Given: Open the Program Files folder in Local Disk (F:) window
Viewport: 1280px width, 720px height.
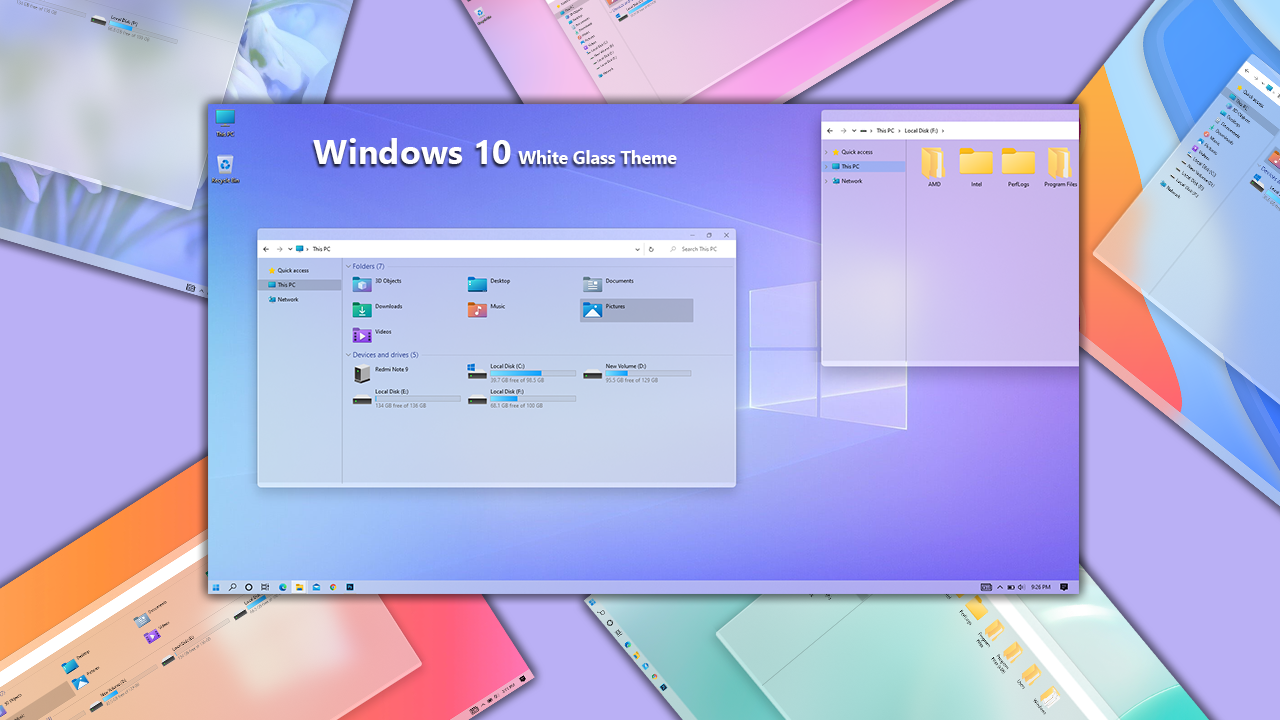Looking at the screenshot, I should [1060, 163].
